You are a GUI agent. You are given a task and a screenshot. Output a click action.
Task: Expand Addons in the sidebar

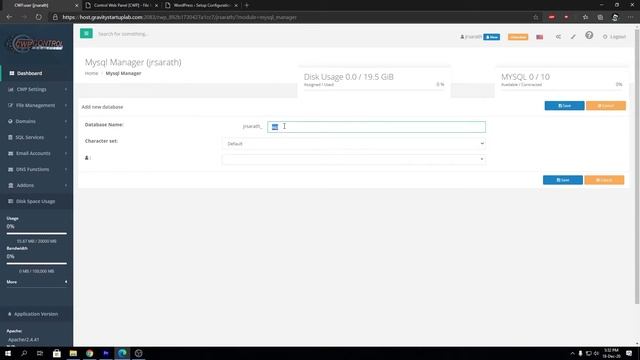[37, 185]
